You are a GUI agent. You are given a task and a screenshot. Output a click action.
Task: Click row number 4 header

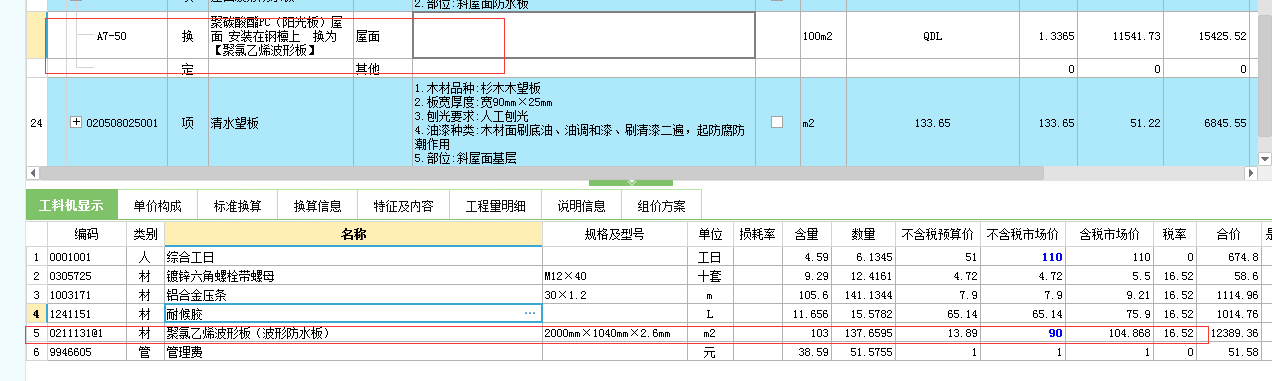point(36,313)
